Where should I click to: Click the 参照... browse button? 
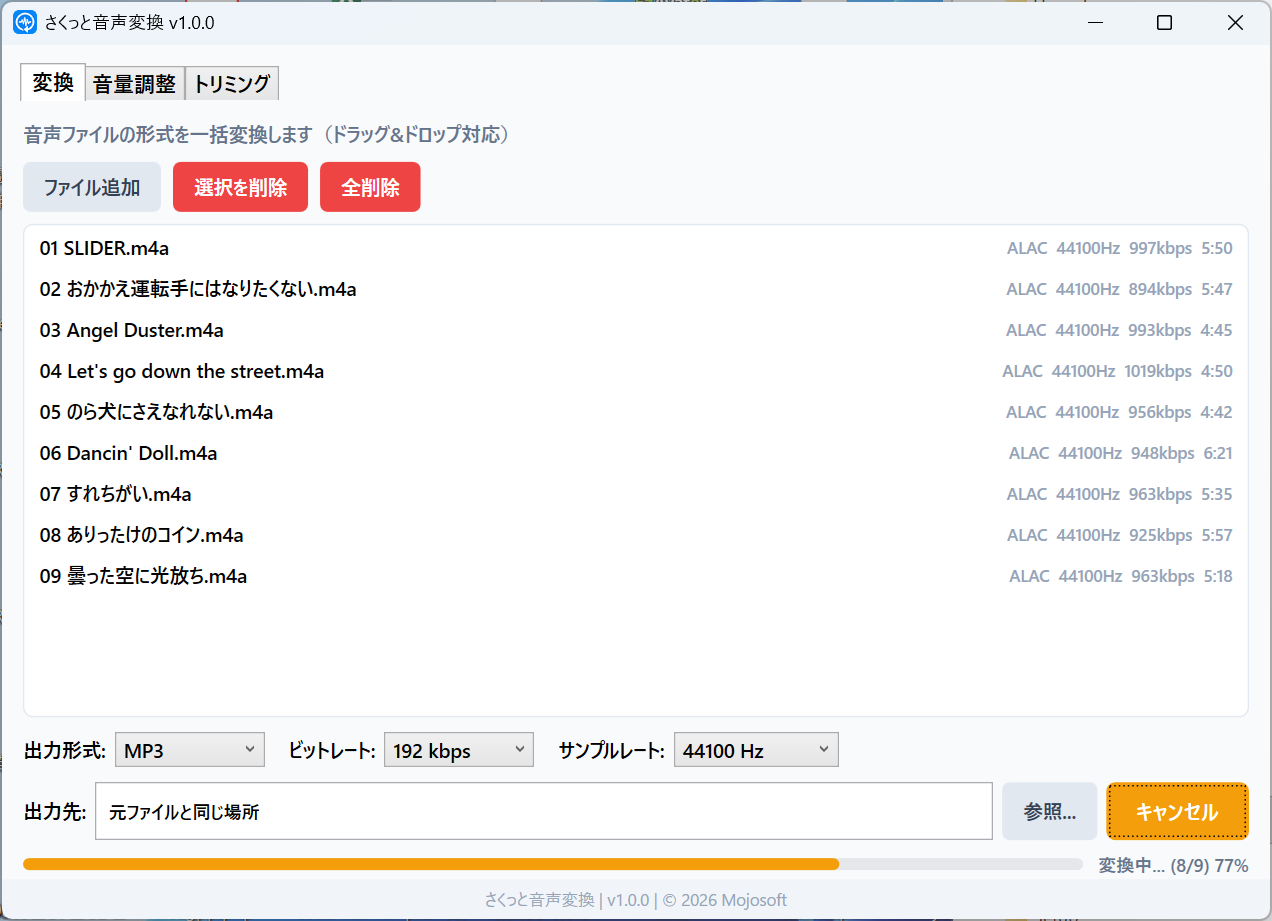click(1049, 811)
